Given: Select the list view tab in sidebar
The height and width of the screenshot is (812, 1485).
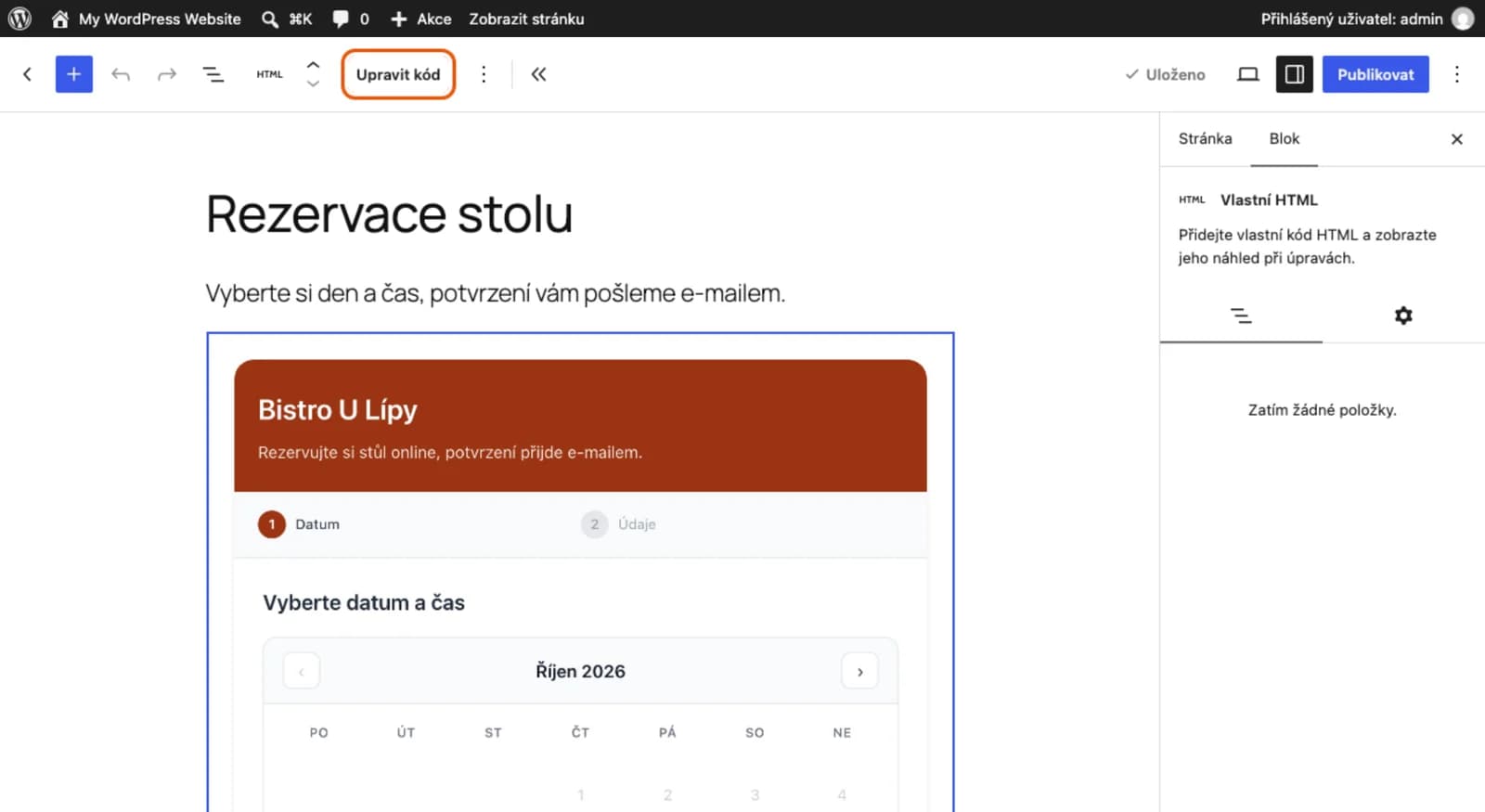Looking at the screenshot, I should 1241,316.
